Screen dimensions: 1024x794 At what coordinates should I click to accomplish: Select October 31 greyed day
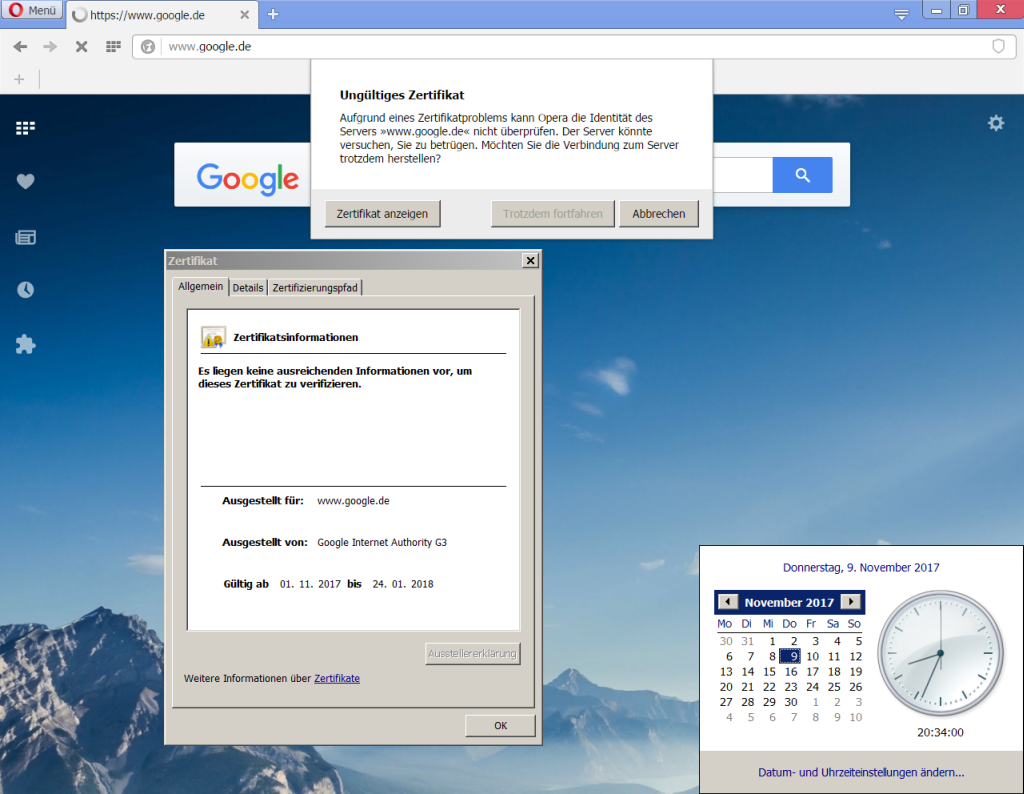point(747,641)
